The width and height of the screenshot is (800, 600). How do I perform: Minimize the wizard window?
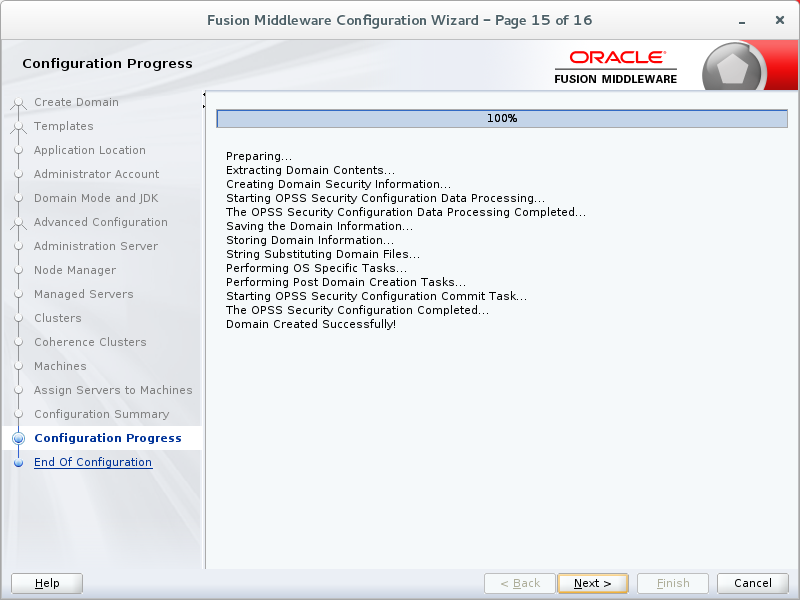coord(742,22)
